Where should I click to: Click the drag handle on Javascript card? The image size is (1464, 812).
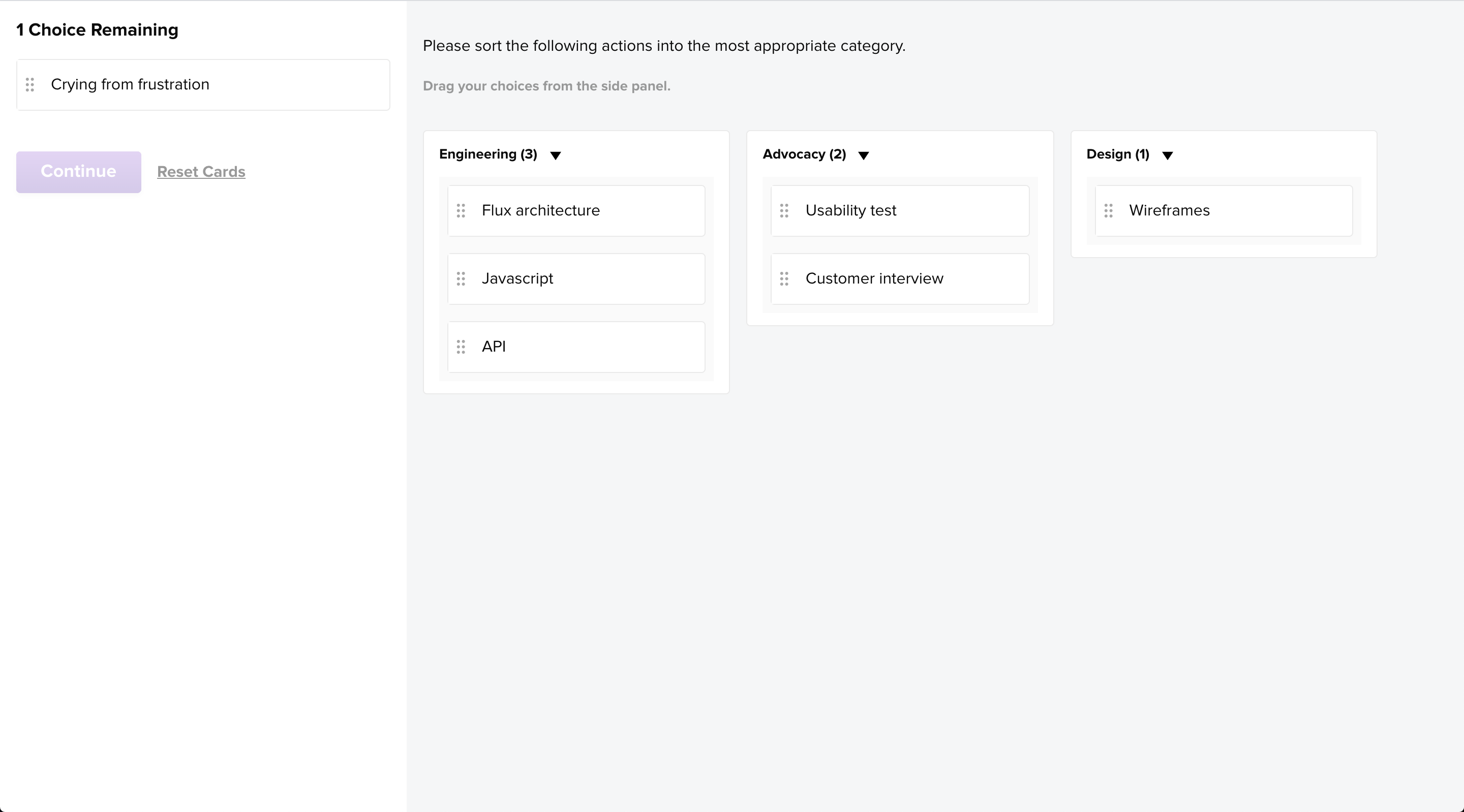tap(461, 279)
